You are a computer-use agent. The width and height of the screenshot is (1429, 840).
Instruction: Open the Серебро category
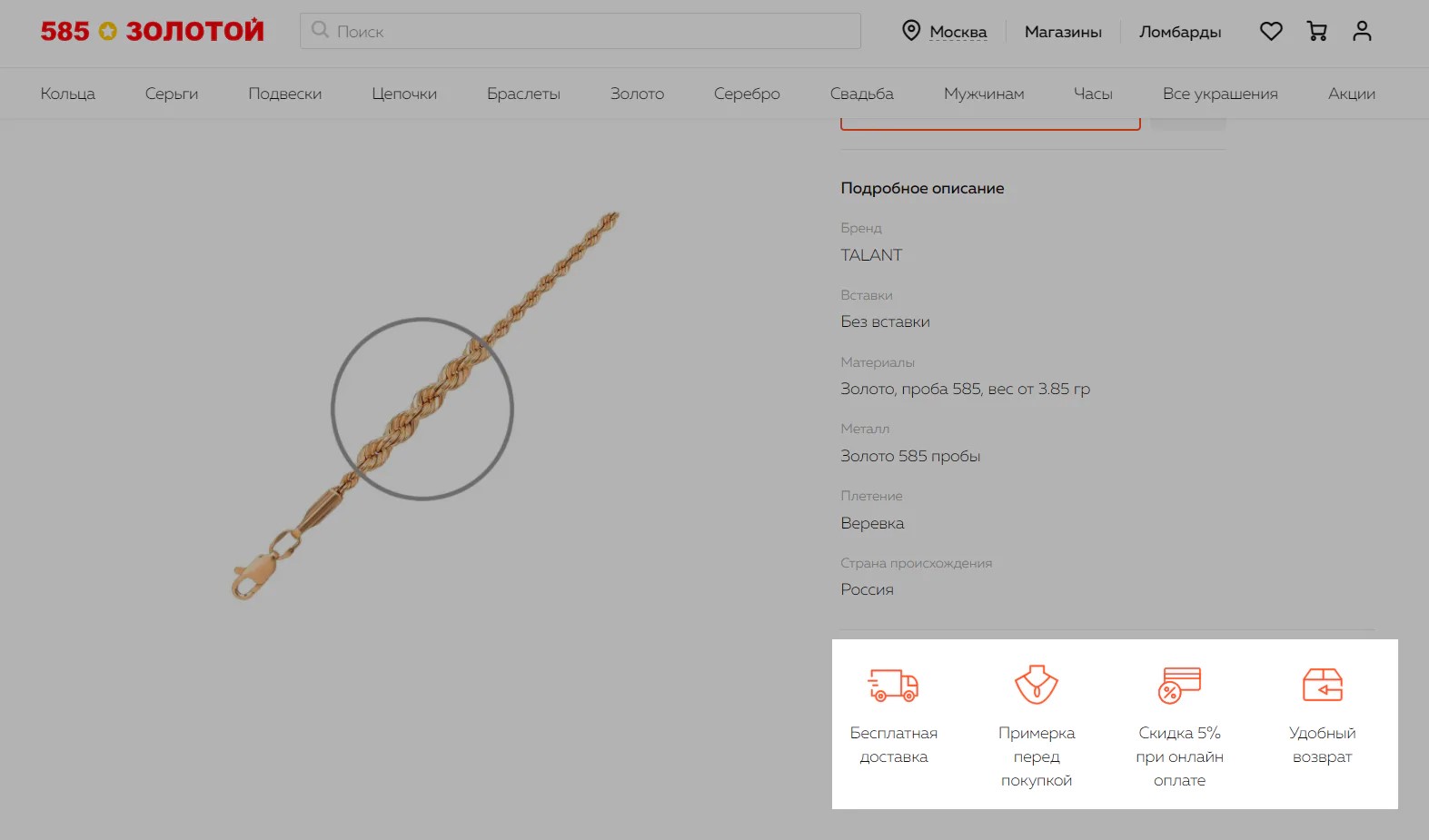coord(747,94)
